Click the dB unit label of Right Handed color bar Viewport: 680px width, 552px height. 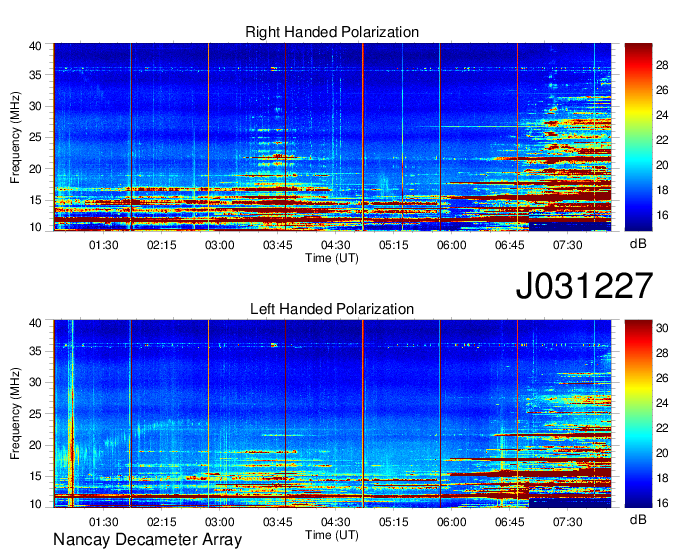click(x=638, y=244)
